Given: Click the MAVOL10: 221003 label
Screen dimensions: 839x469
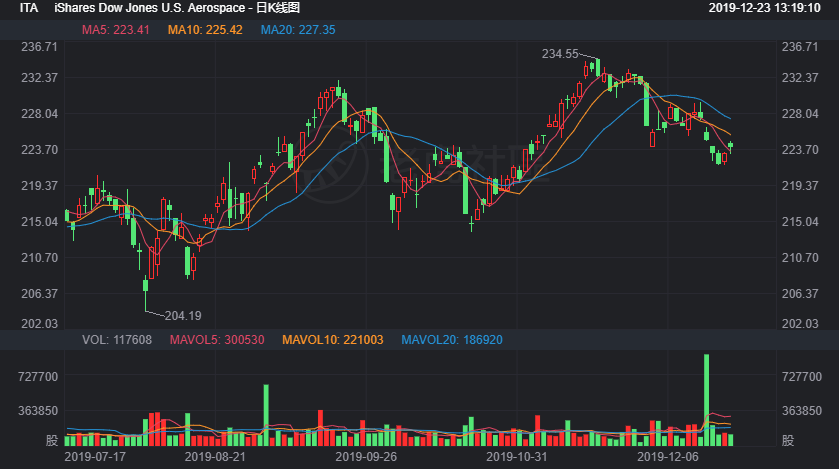Looking at the screenshot, I should pyautogui.click(x=333, y=340).
